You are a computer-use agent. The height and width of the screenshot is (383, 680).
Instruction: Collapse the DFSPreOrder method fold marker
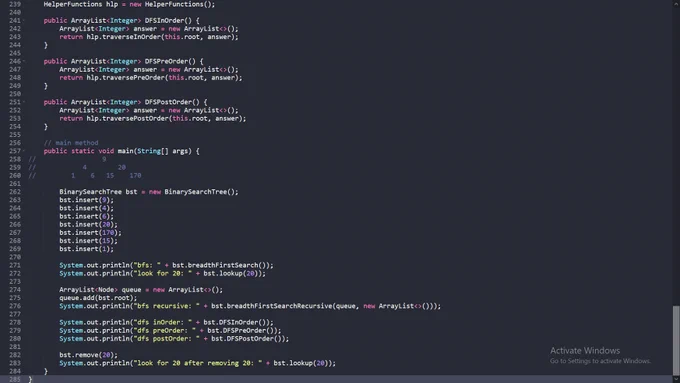(x=24, y=61)
